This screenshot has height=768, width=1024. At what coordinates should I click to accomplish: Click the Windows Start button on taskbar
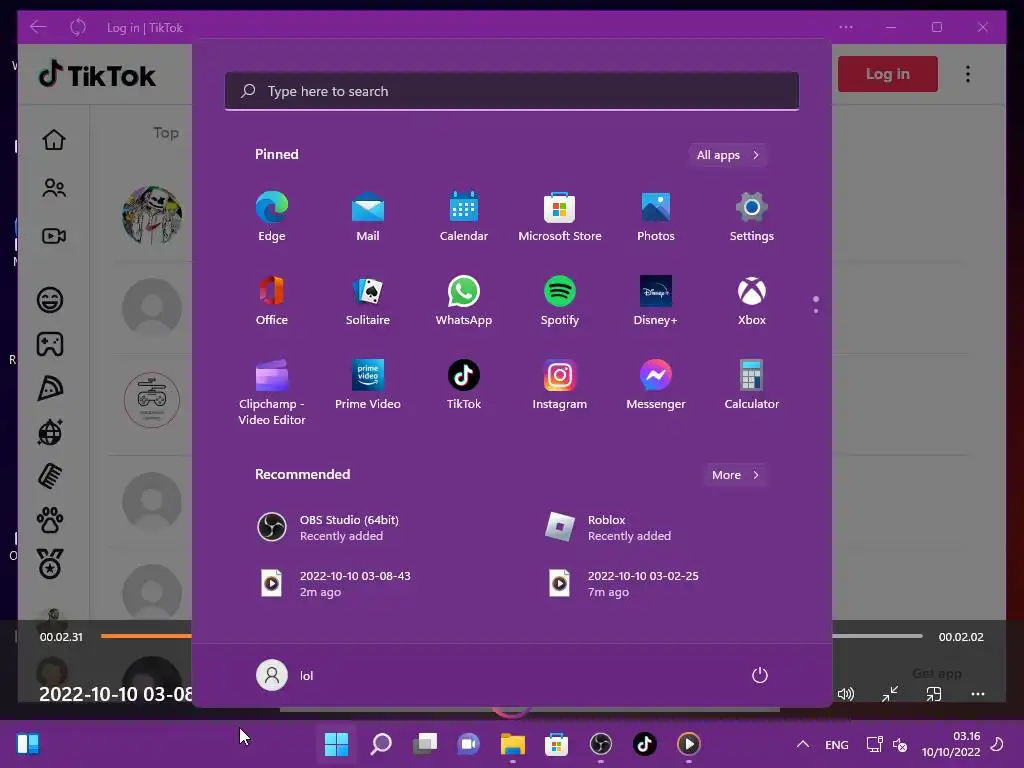tap(336, 744)
